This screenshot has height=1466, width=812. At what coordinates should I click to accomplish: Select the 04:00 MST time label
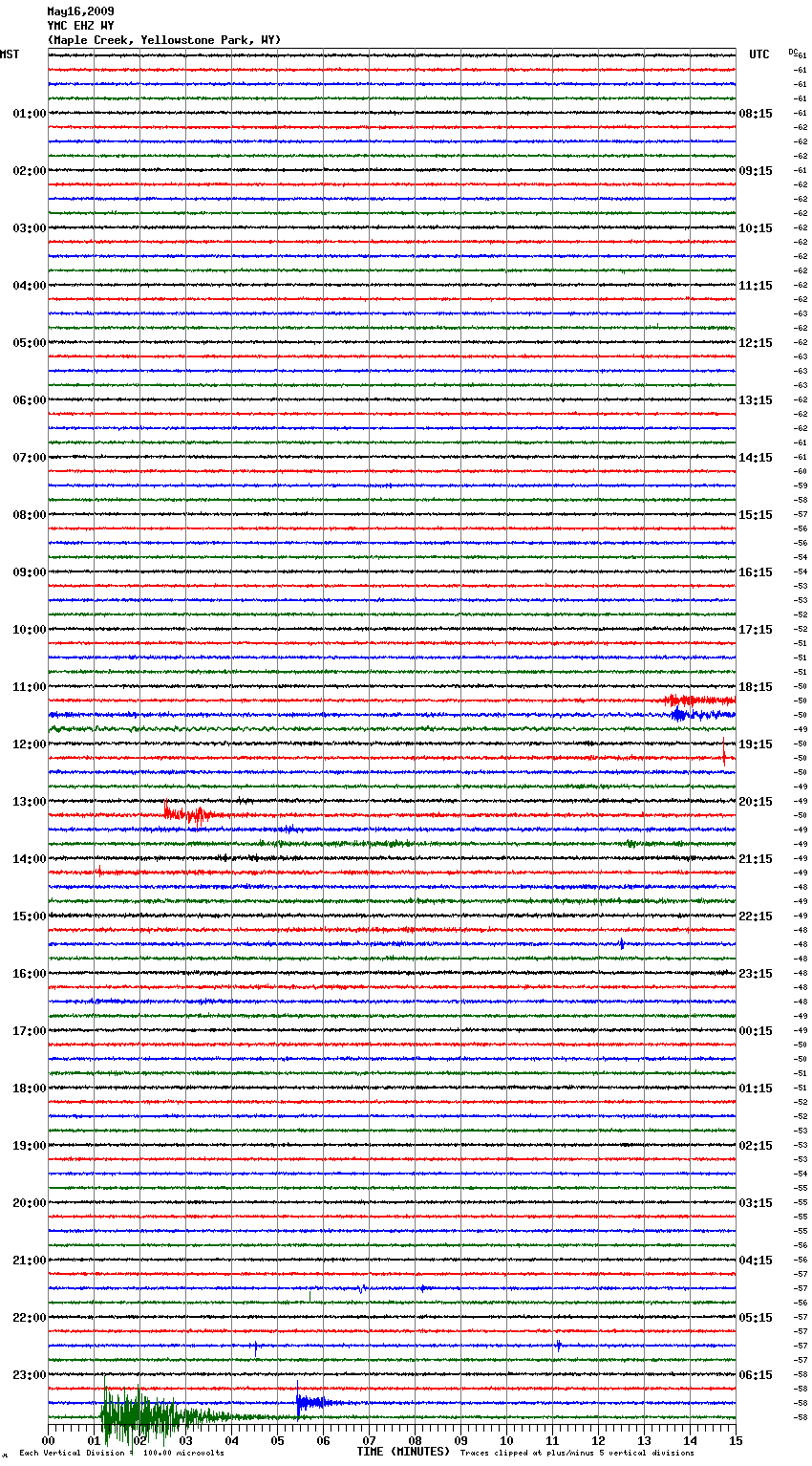pyautogui.click(x=30, y=286)
